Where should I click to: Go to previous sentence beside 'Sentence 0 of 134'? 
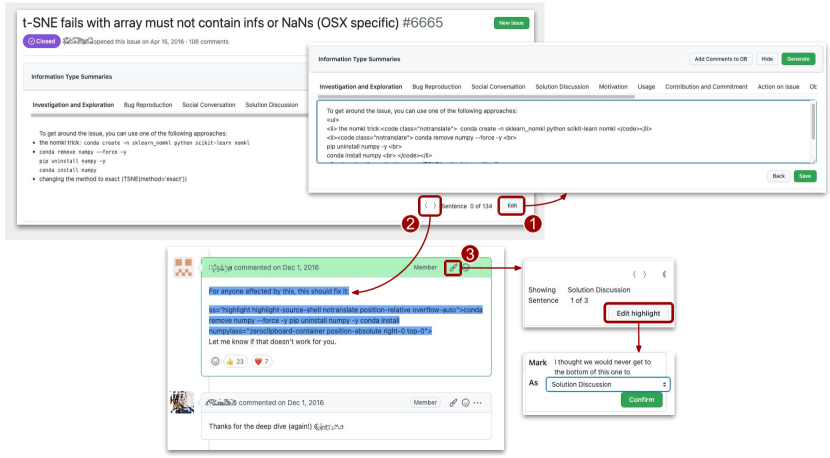point(426,205)
